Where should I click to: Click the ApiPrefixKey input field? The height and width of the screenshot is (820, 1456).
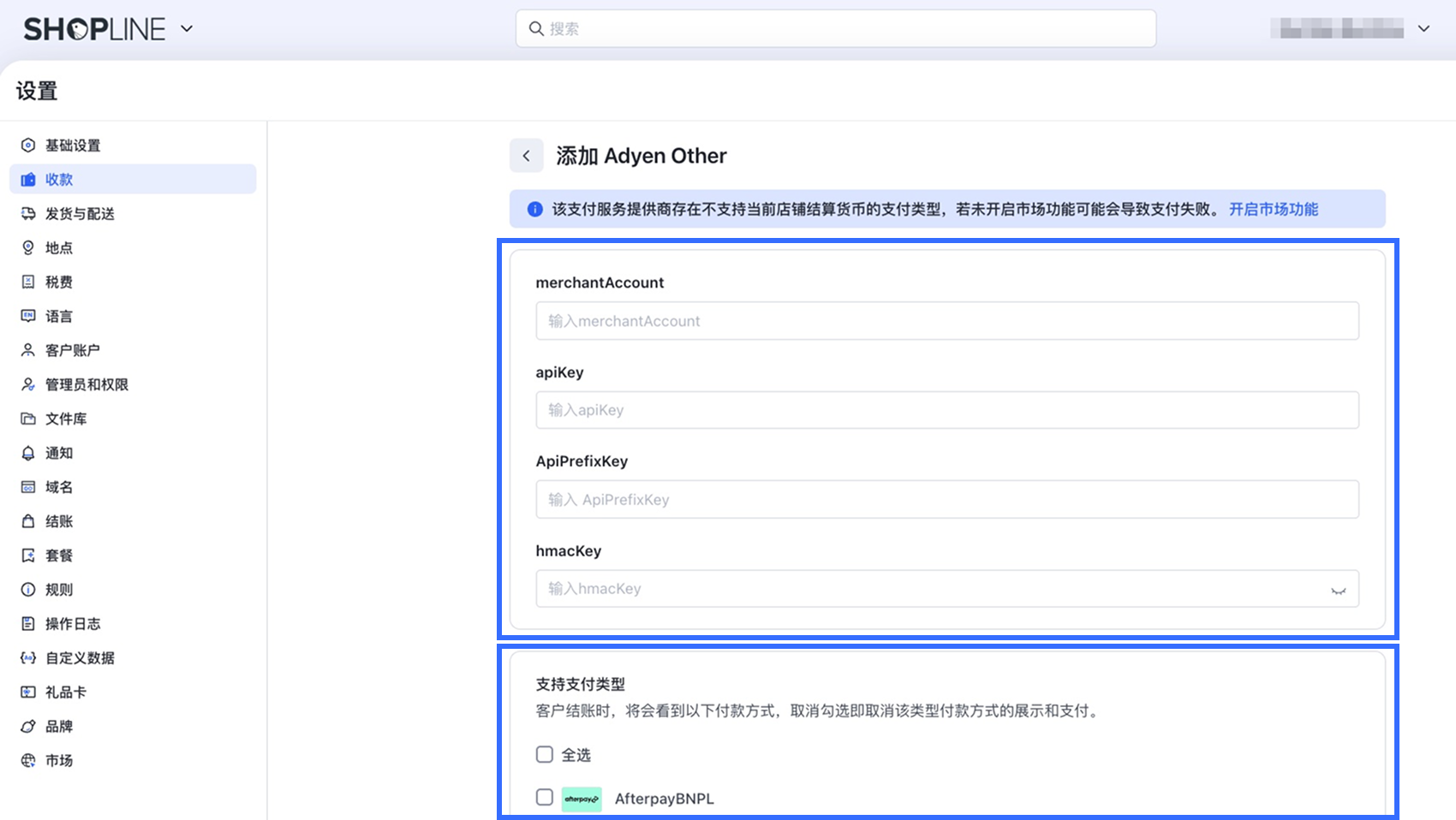tap(947, 499)
